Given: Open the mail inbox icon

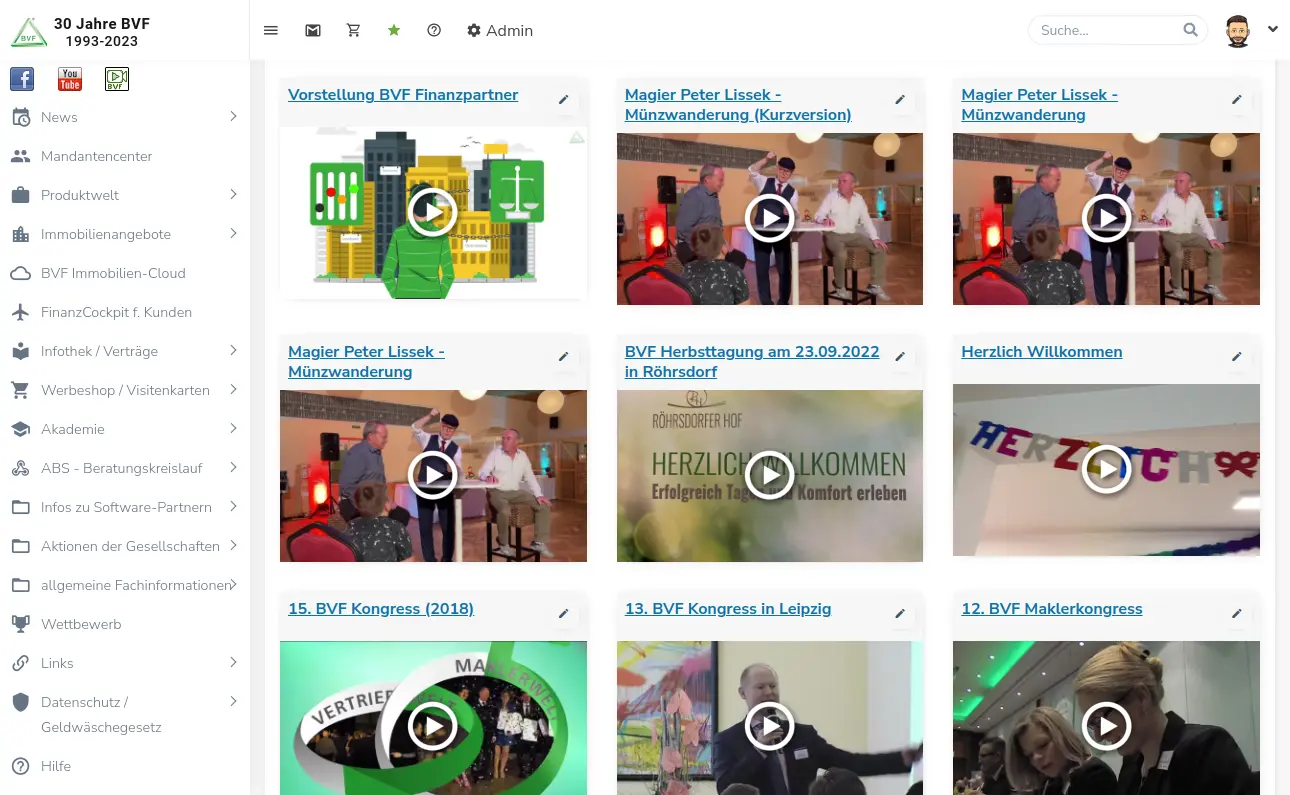Looking at the screenshot, I should 313,30.
